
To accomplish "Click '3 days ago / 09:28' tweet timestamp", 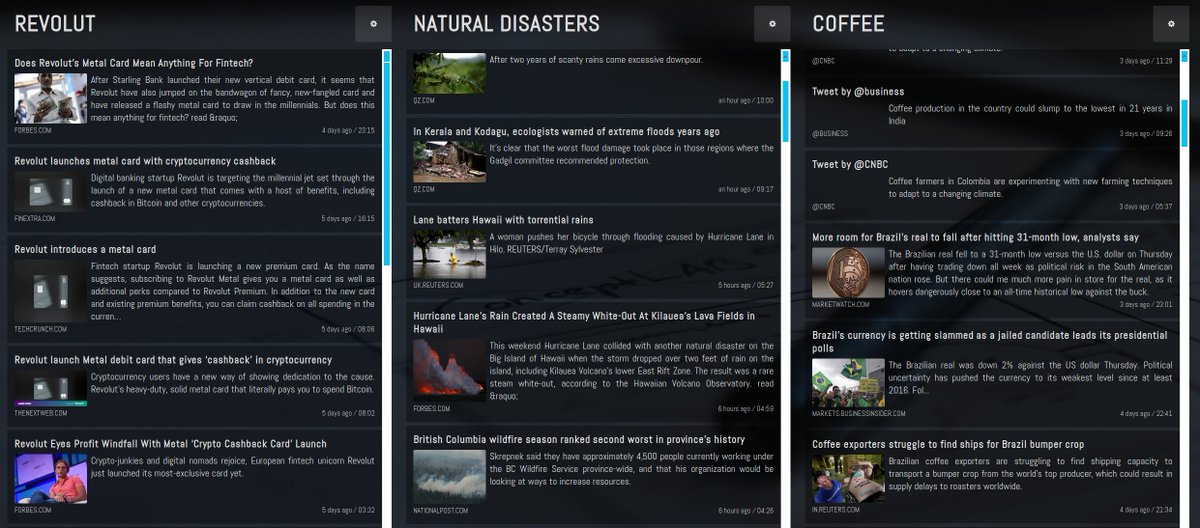I will (x=1146, y=133).
